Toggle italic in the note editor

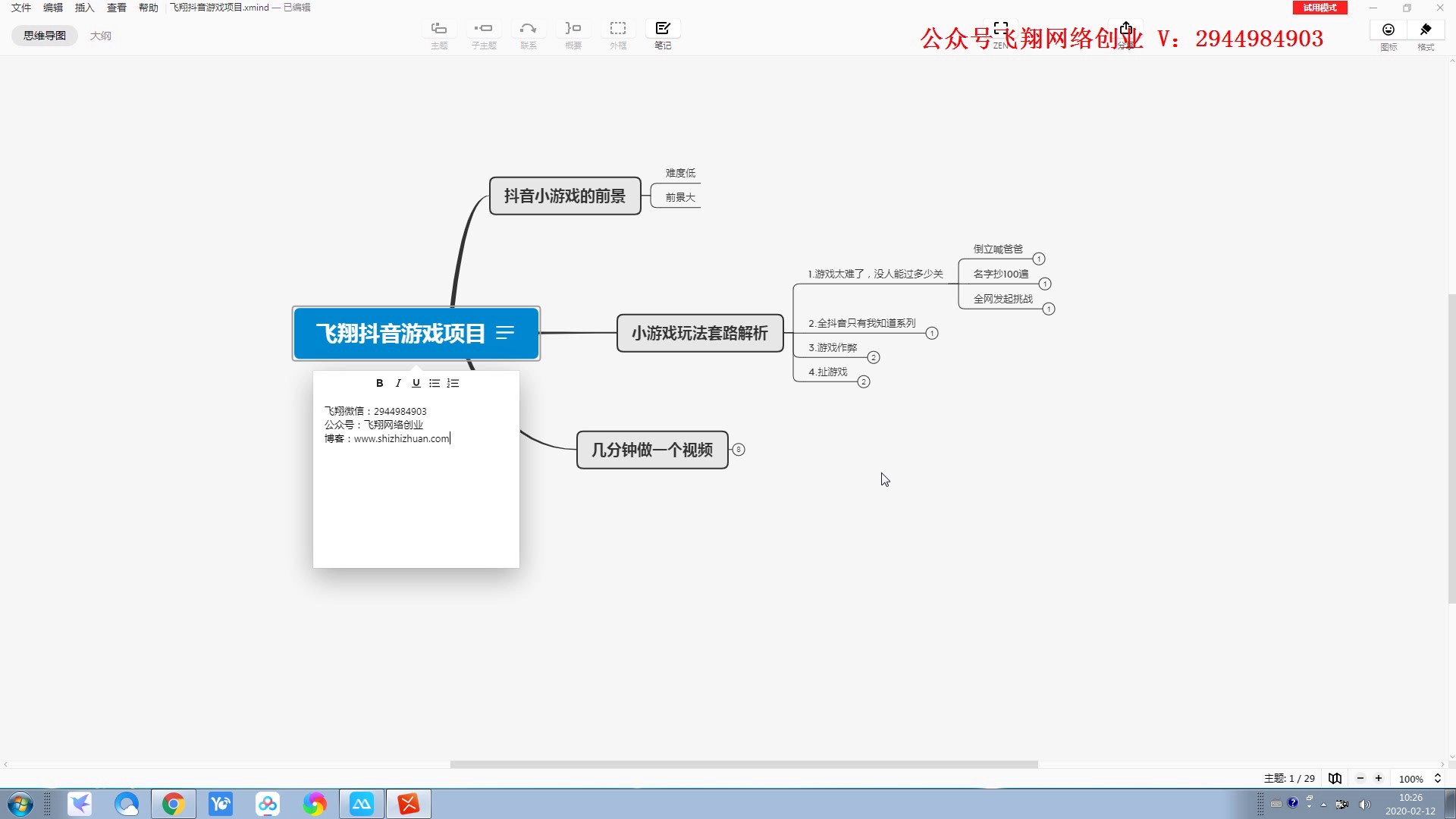click(398, 383)
